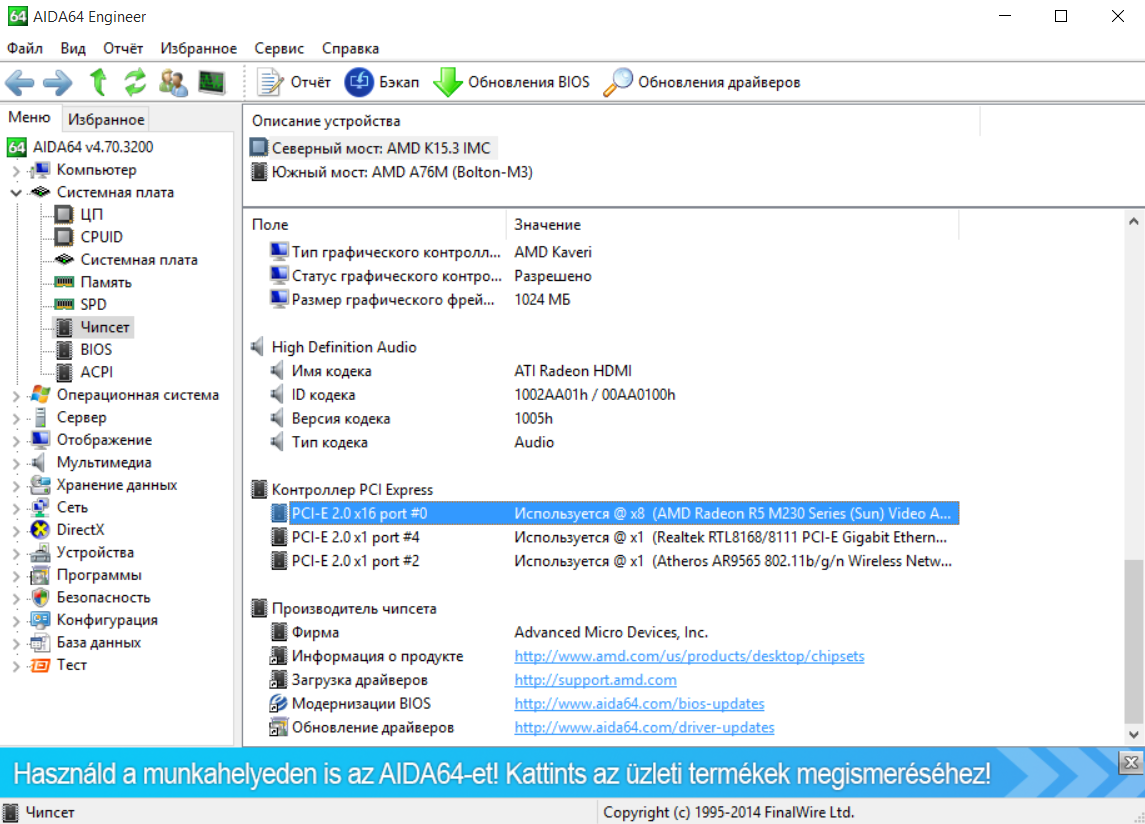The width and height of the screenshot is (1145, 824).
Task: Open Обновления драйверов search tool
Action: tap(702, 82)
